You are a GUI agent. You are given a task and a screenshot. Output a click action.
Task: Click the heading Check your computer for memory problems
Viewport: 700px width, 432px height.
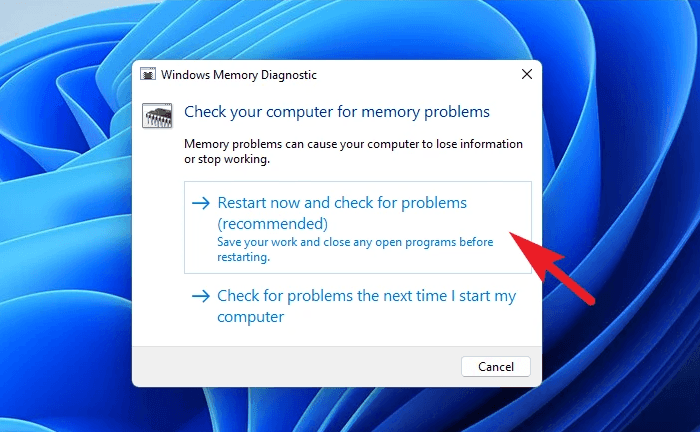coord(337,111)
